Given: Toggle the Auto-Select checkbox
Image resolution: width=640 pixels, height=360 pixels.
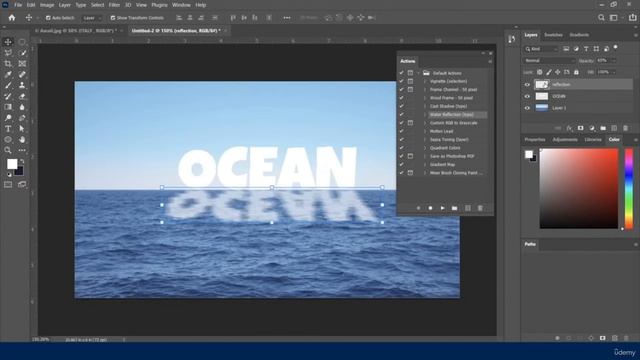Looking at the screenshot, I should (48, 18).
